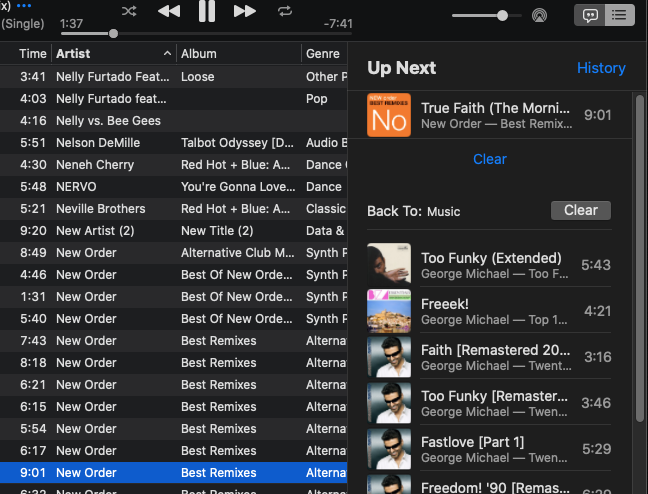Select the 8:18 New Order row

pyautogui.click(x=174, y=363)
